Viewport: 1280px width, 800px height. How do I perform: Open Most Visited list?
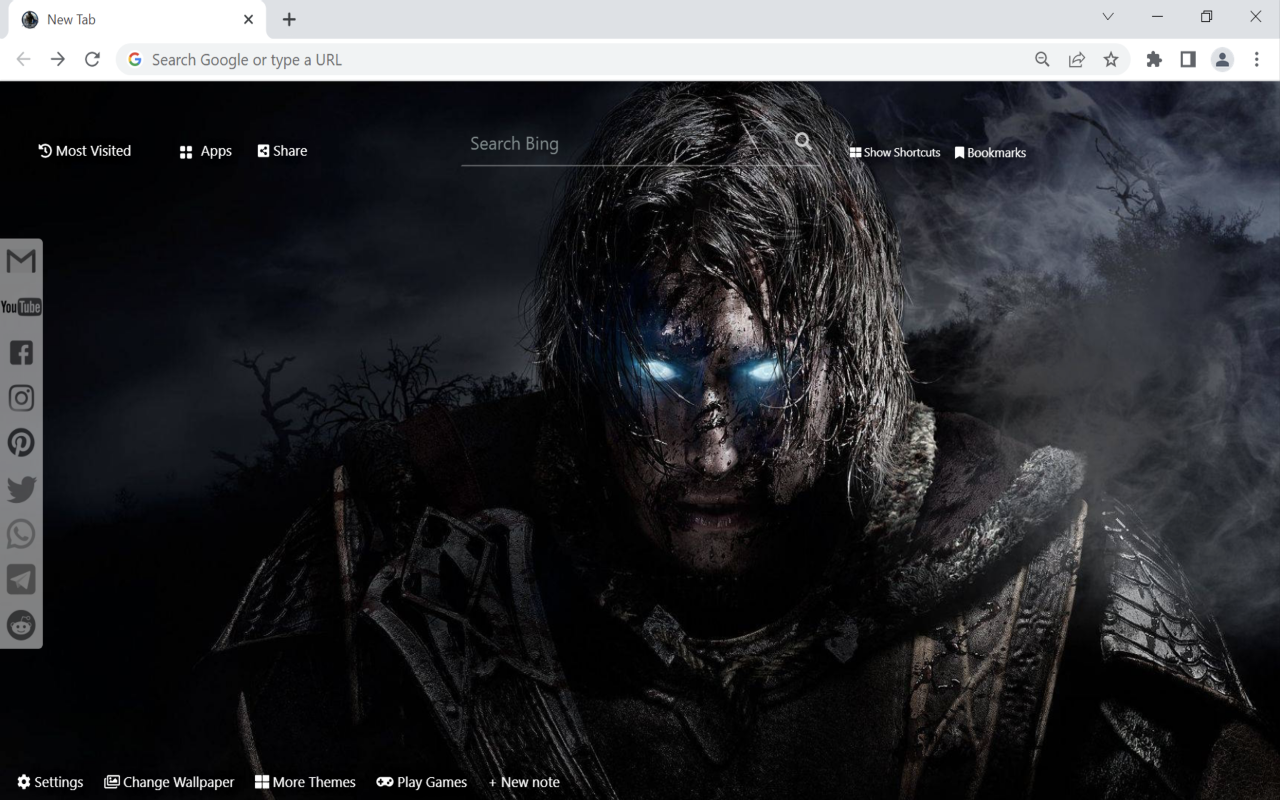tap(85, 151)
